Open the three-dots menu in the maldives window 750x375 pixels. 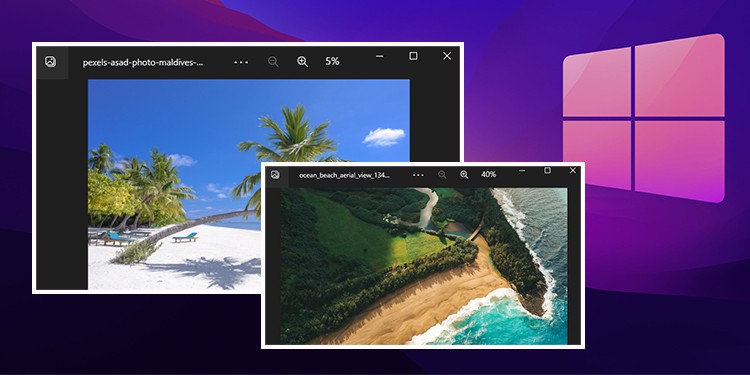click(241, 62)
